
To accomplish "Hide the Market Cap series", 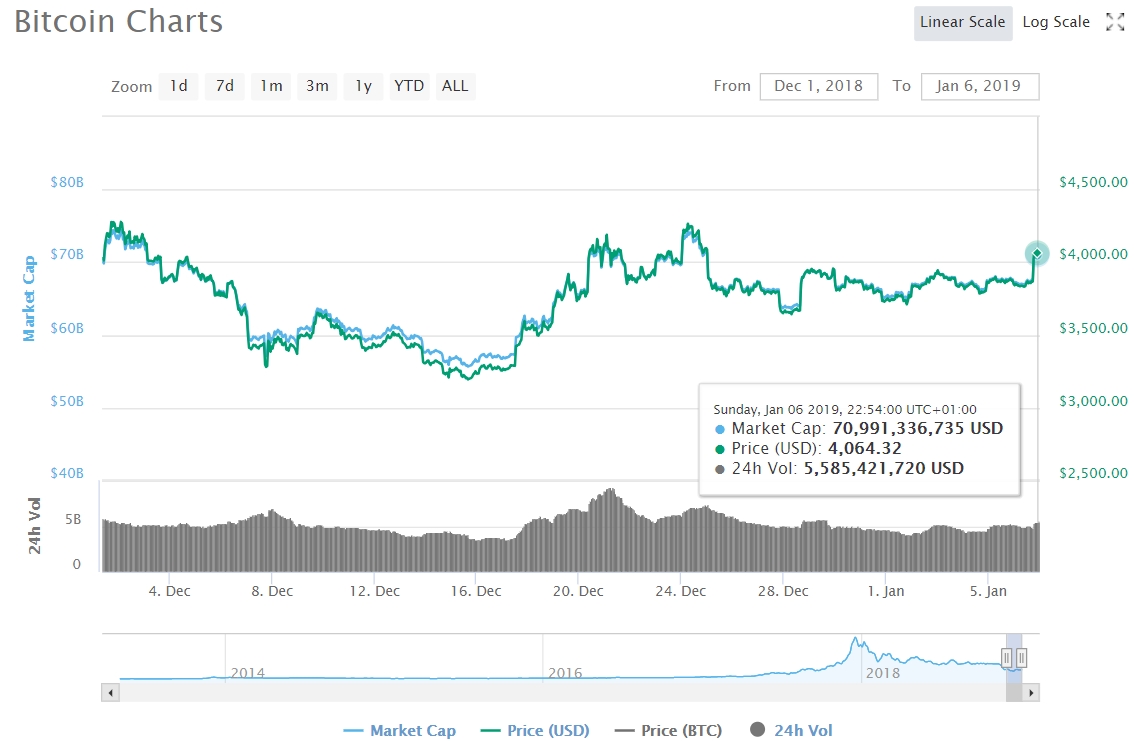I will click(400, 731).
